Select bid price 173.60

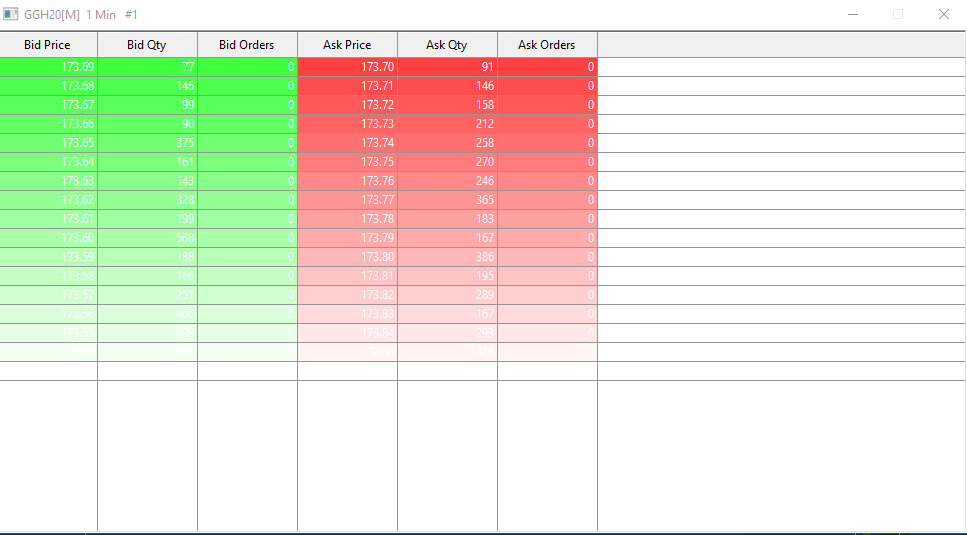(x=48, y=238)
